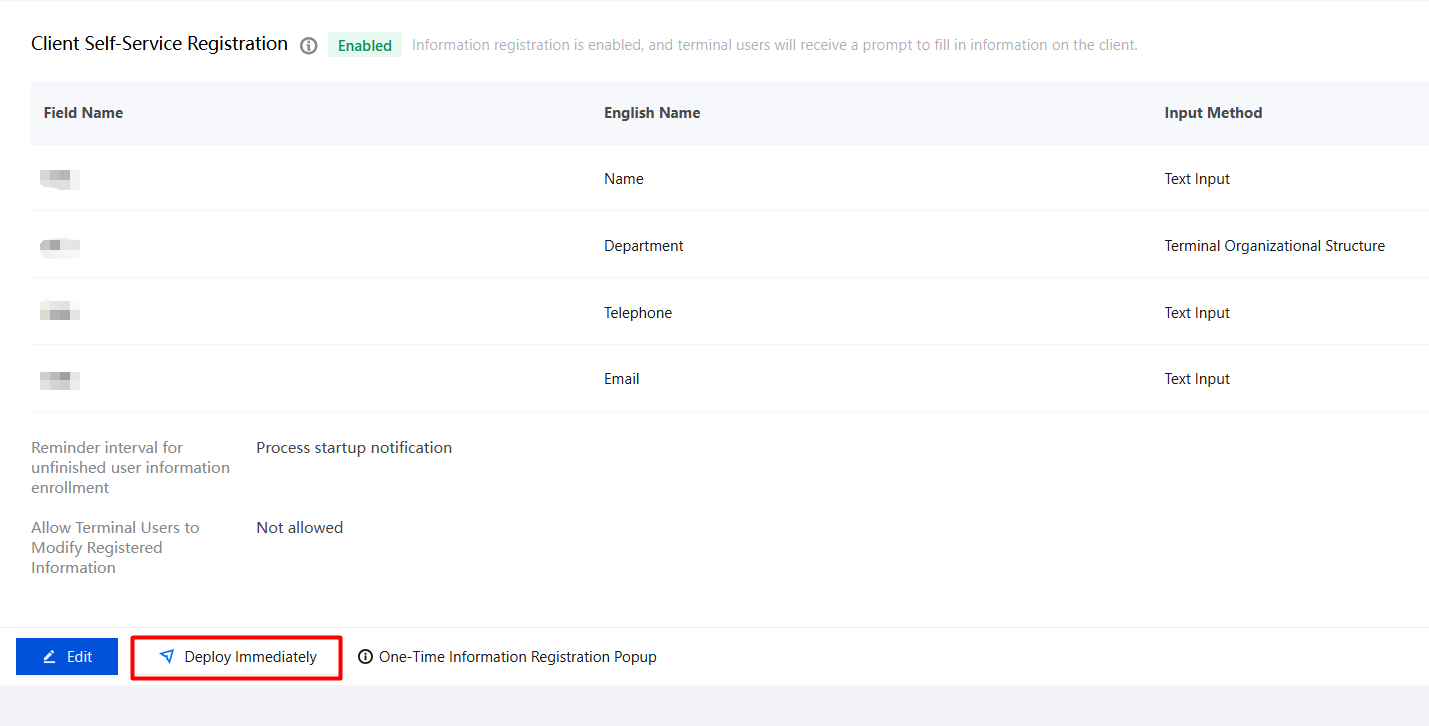The width and height of the screenshot is (1429, 726).
Task: Click the Client Self-Service Registration heading
Action: (159, 44)
